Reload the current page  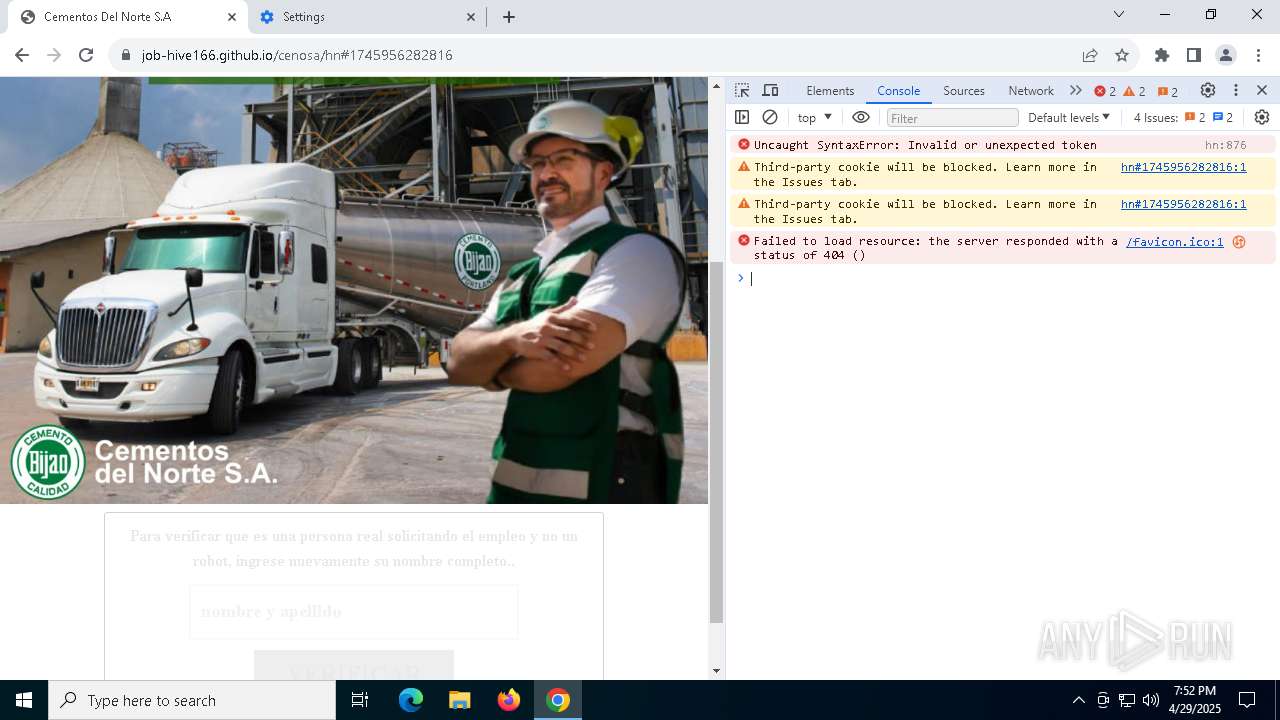(86, 55)
